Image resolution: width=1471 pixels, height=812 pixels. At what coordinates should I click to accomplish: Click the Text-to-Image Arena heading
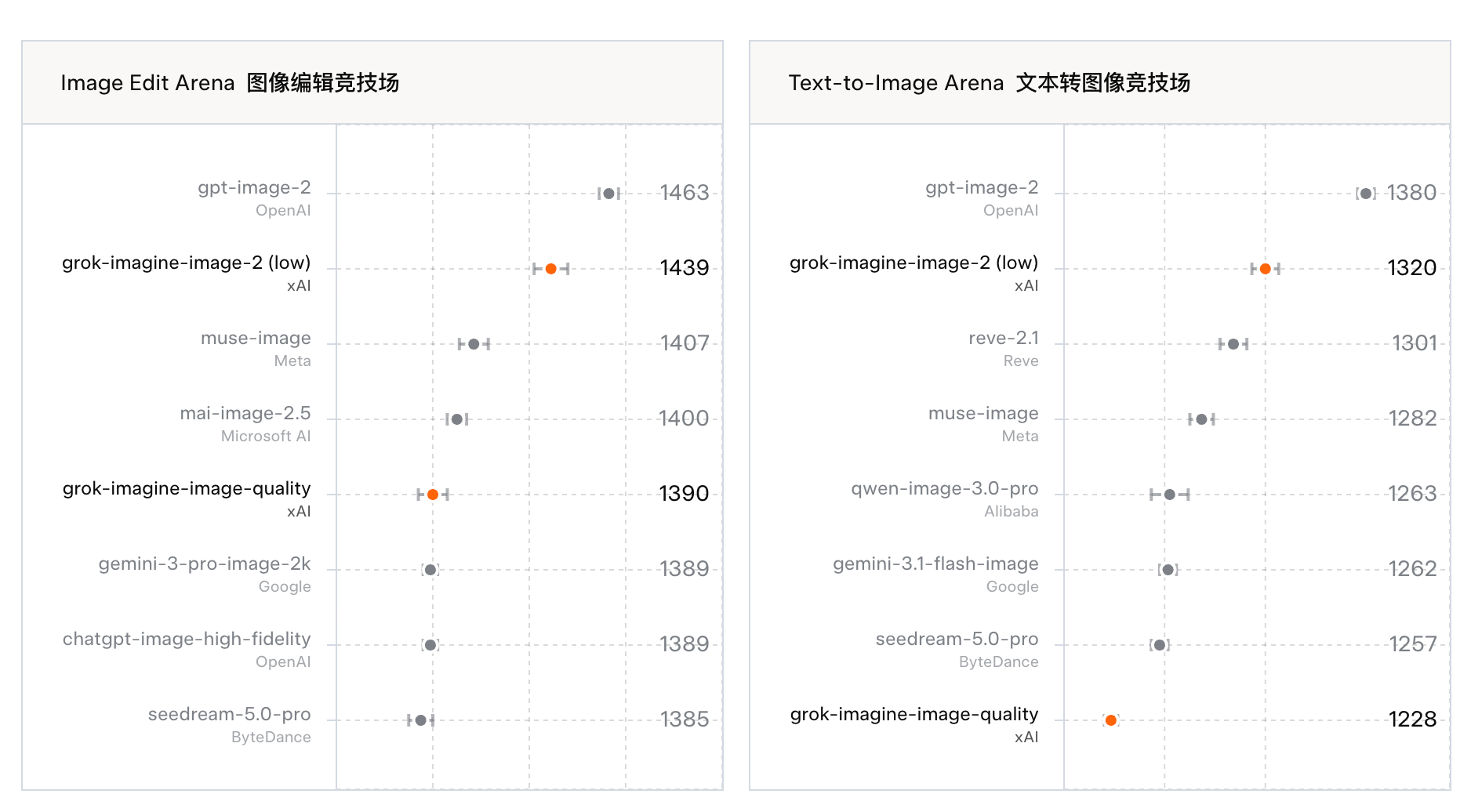[x=990, y=83]
